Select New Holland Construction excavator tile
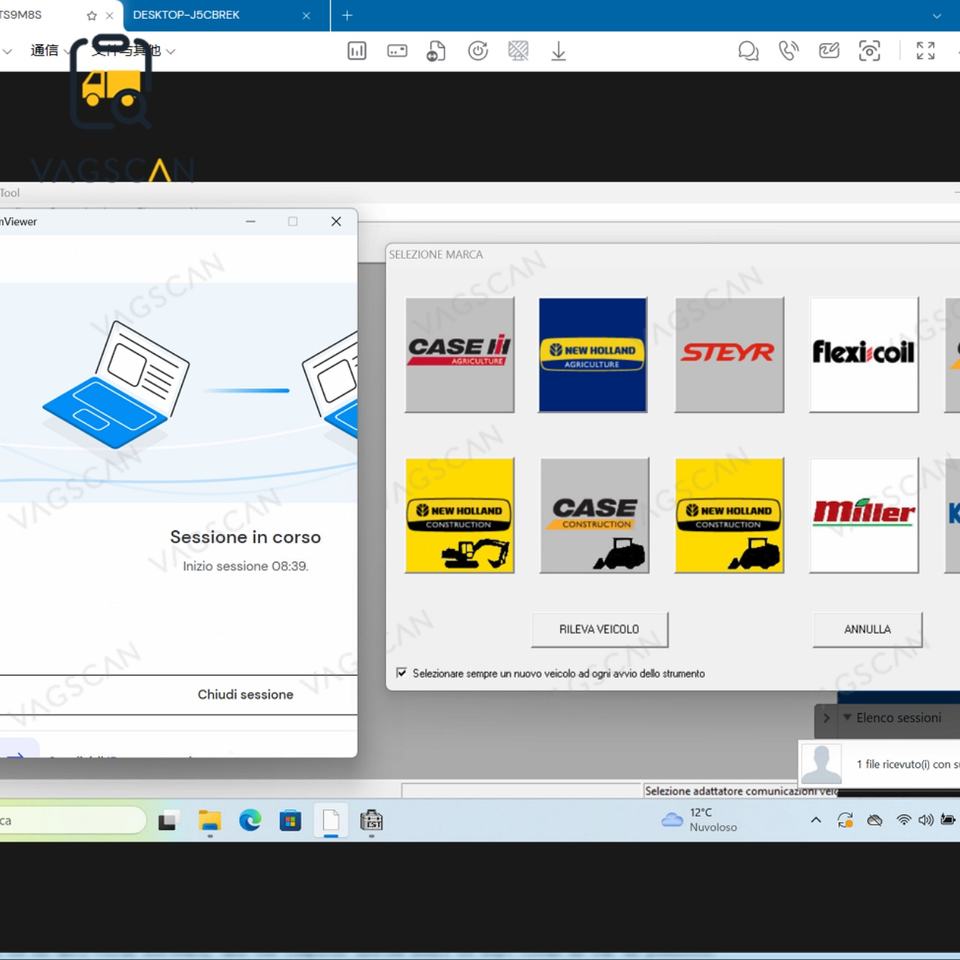The width and height of the screenshot is (960, 960). pyautogui.click(x=459, y=516)
